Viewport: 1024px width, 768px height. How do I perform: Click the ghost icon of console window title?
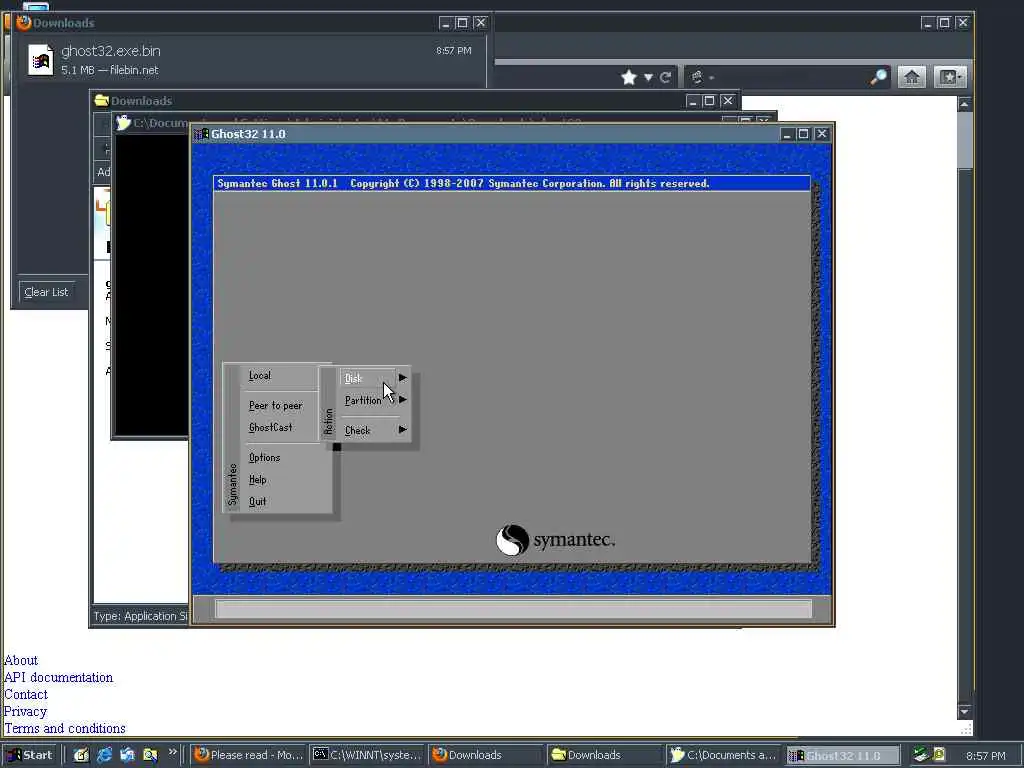coord(123,122)
